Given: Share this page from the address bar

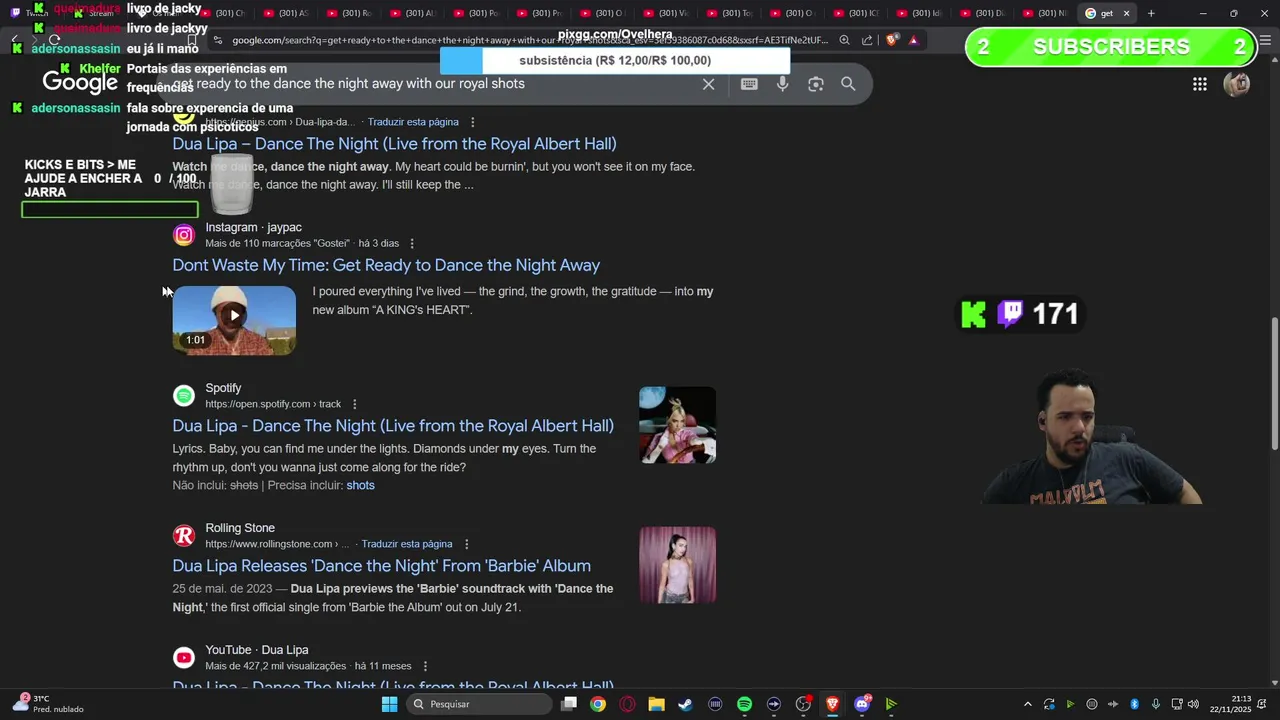Looking at the screenshot, I should (867, 40).
